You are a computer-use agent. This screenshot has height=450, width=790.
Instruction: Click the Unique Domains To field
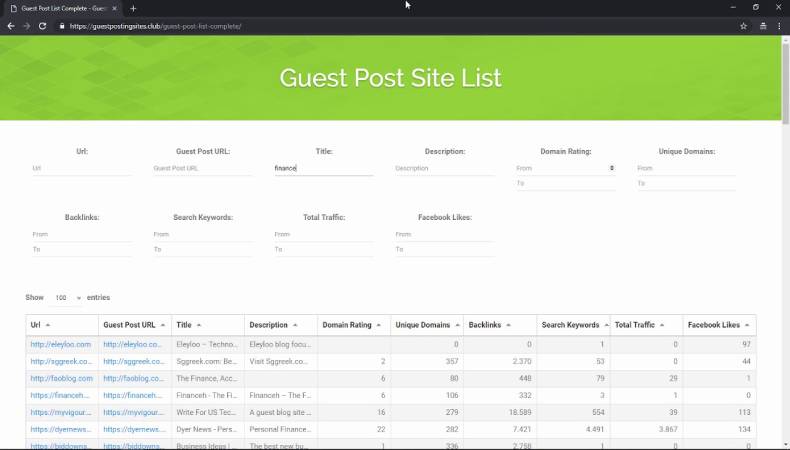pos(686,184)
